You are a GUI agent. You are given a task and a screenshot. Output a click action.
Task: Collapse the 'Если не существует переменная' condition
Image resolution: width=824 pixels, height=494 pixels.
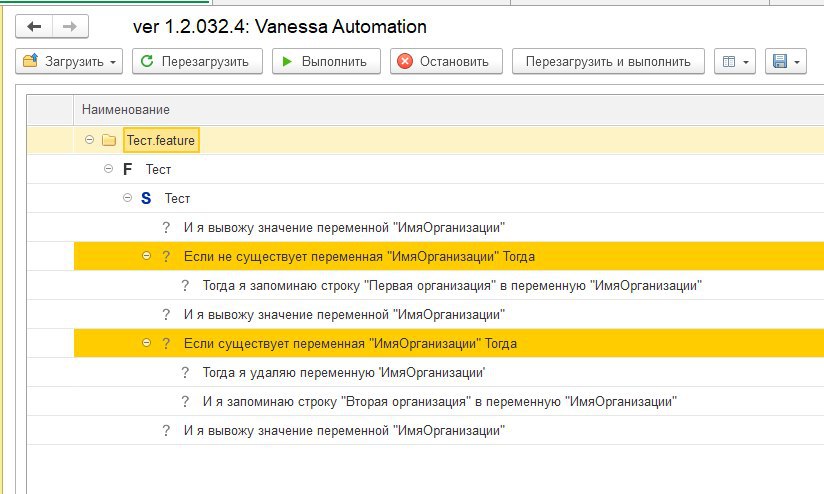[147, 256]
